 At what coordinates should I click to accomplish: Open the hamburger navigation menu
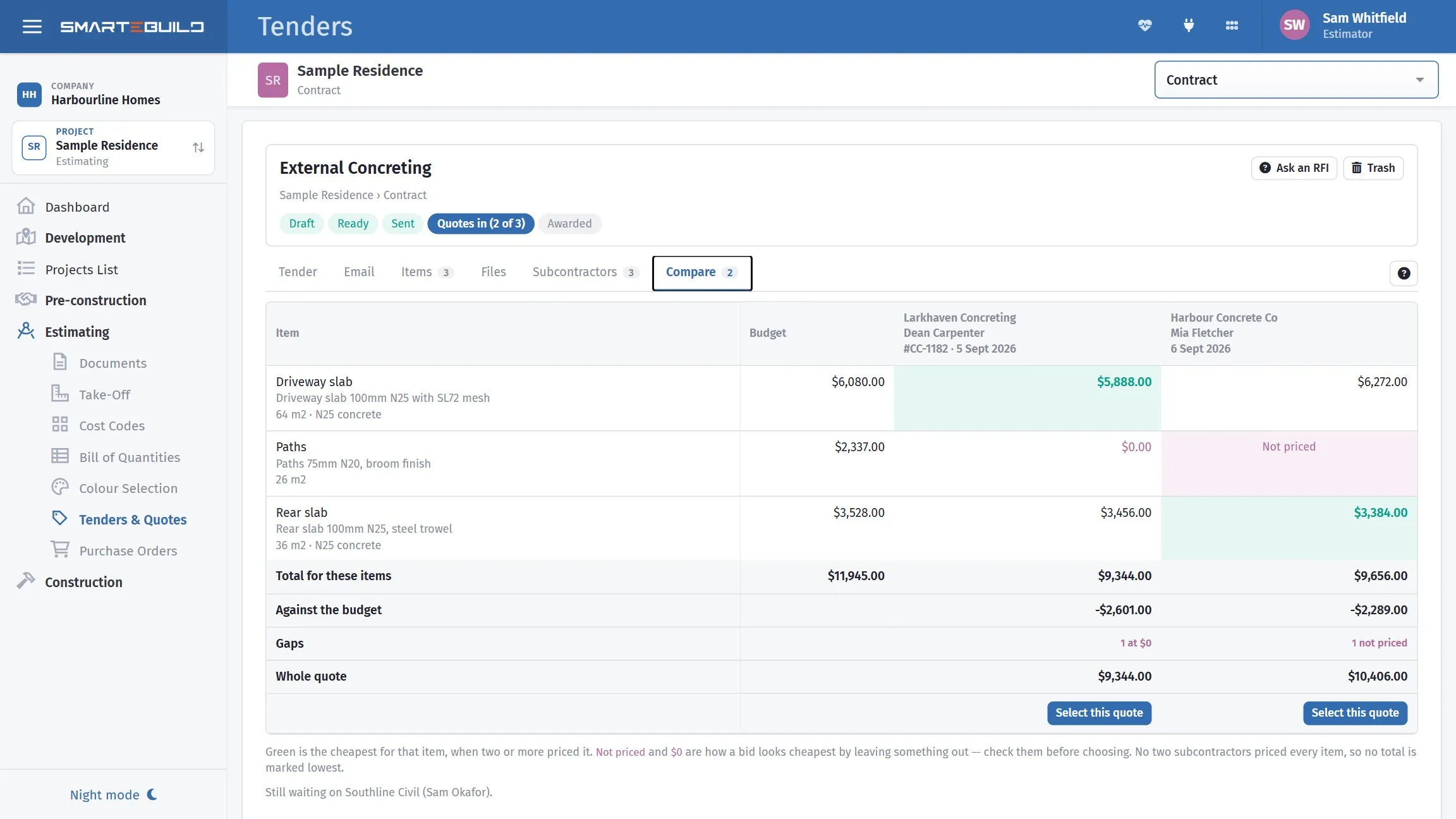(x=32, y=27)
